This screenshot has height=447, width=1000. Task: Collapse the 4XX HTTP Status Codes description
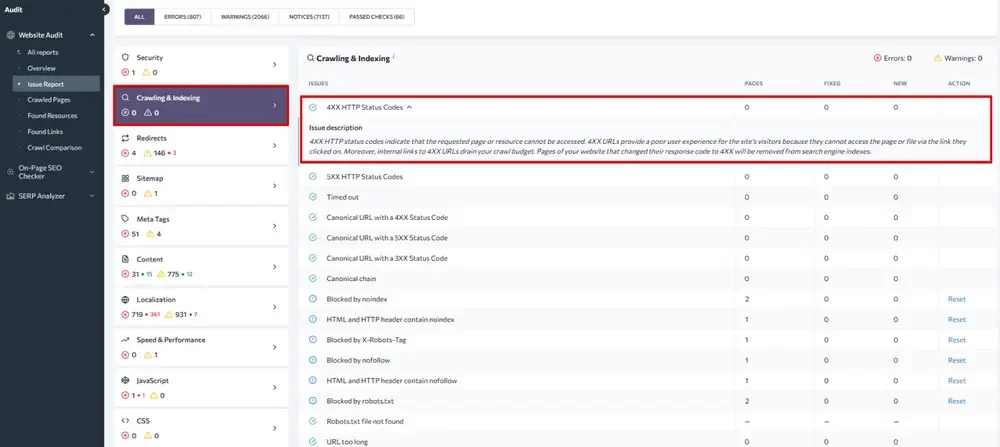(409, 108)
